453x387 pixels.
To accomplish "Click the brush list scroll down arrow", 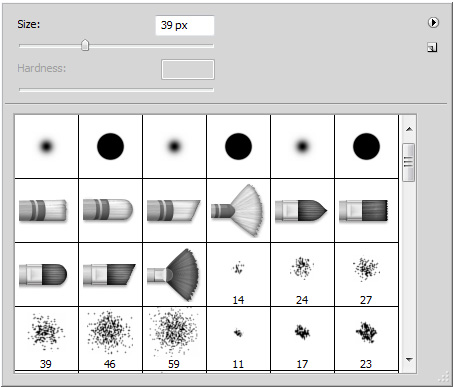I will (409, 360).
